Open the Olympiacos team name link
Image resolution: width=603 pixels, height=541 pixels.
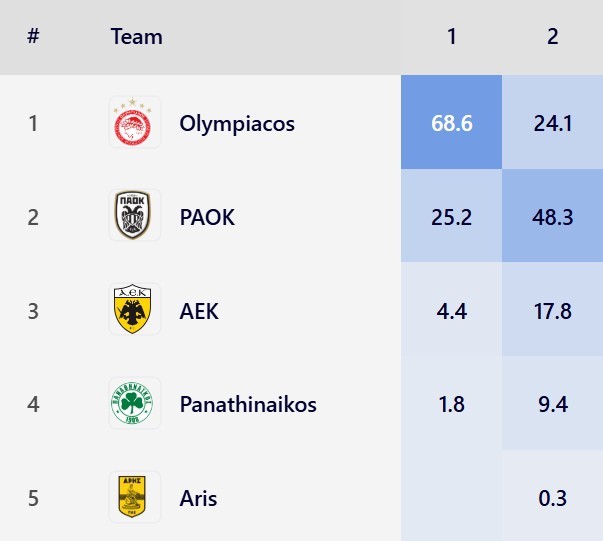(237, 124)
